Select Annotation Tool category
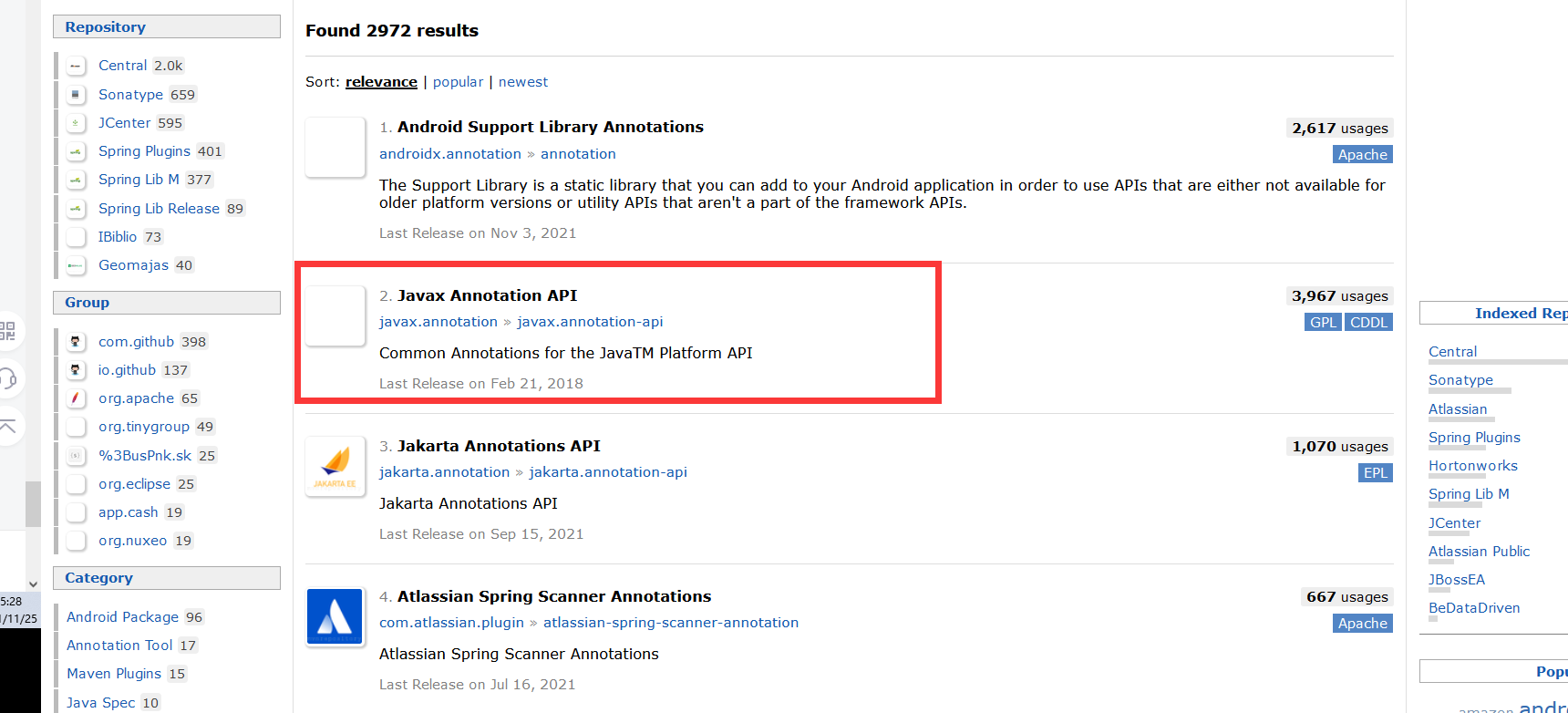 point(119,646)
